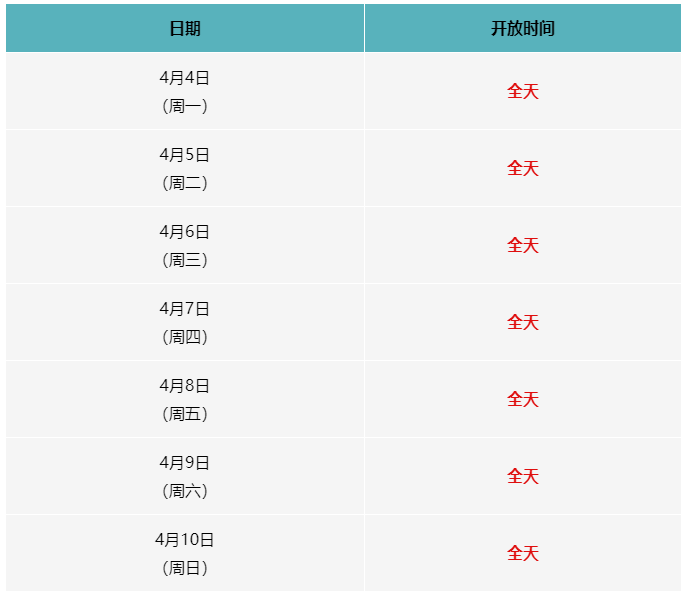Select the 4月6日 date text
The image size is (687, 598).
click(185, 232)
